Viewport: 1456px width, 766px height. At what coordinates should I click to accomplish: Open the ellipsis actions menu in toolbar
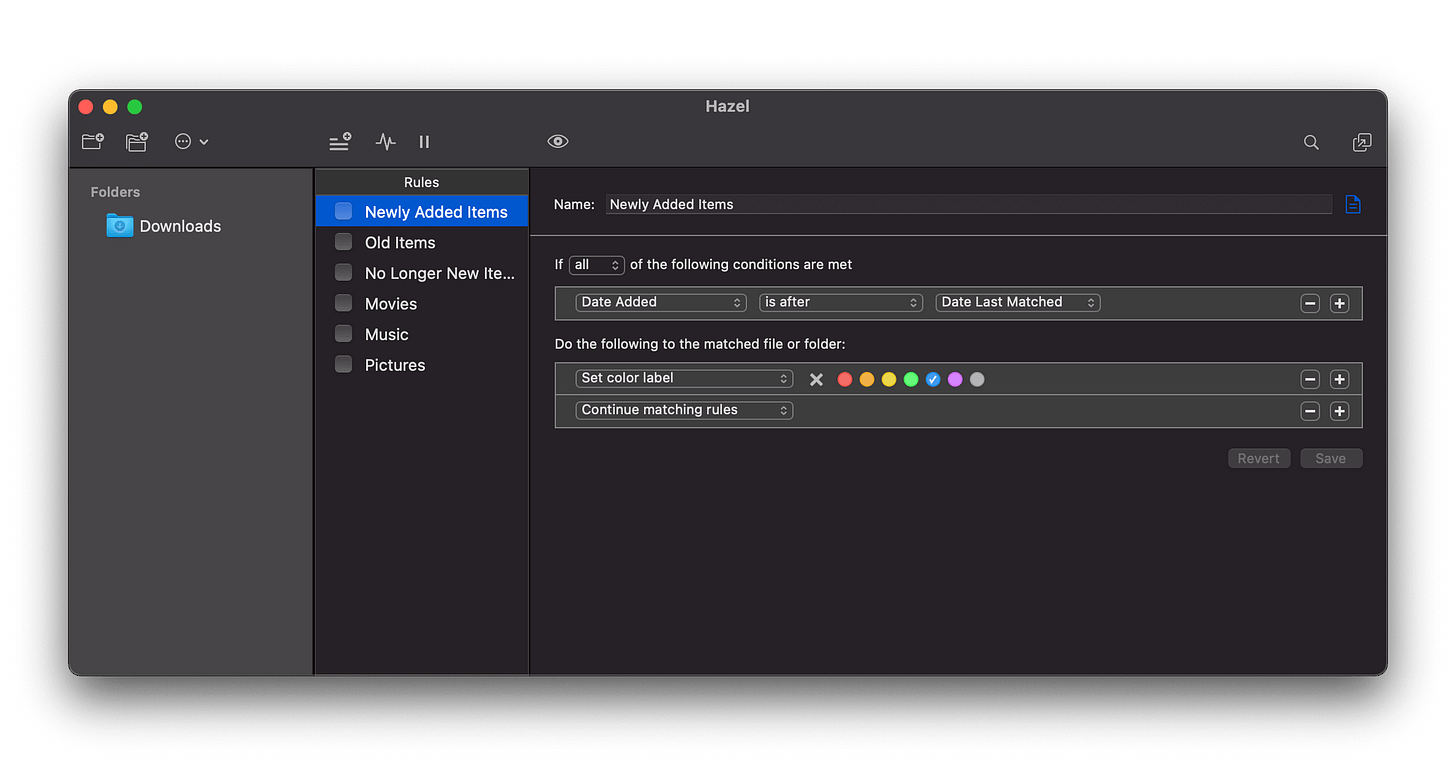[191, 142]
